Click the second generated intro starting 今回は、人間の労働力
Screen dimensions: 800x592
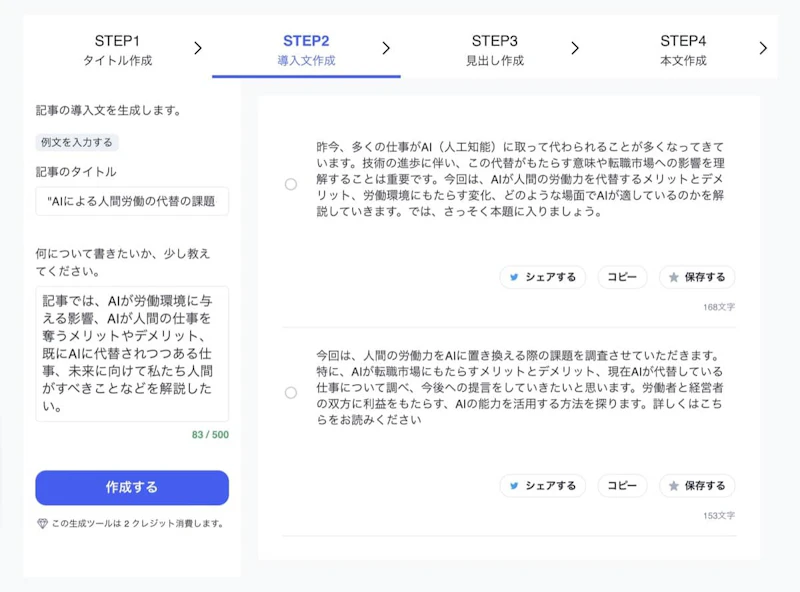[520, 387]
